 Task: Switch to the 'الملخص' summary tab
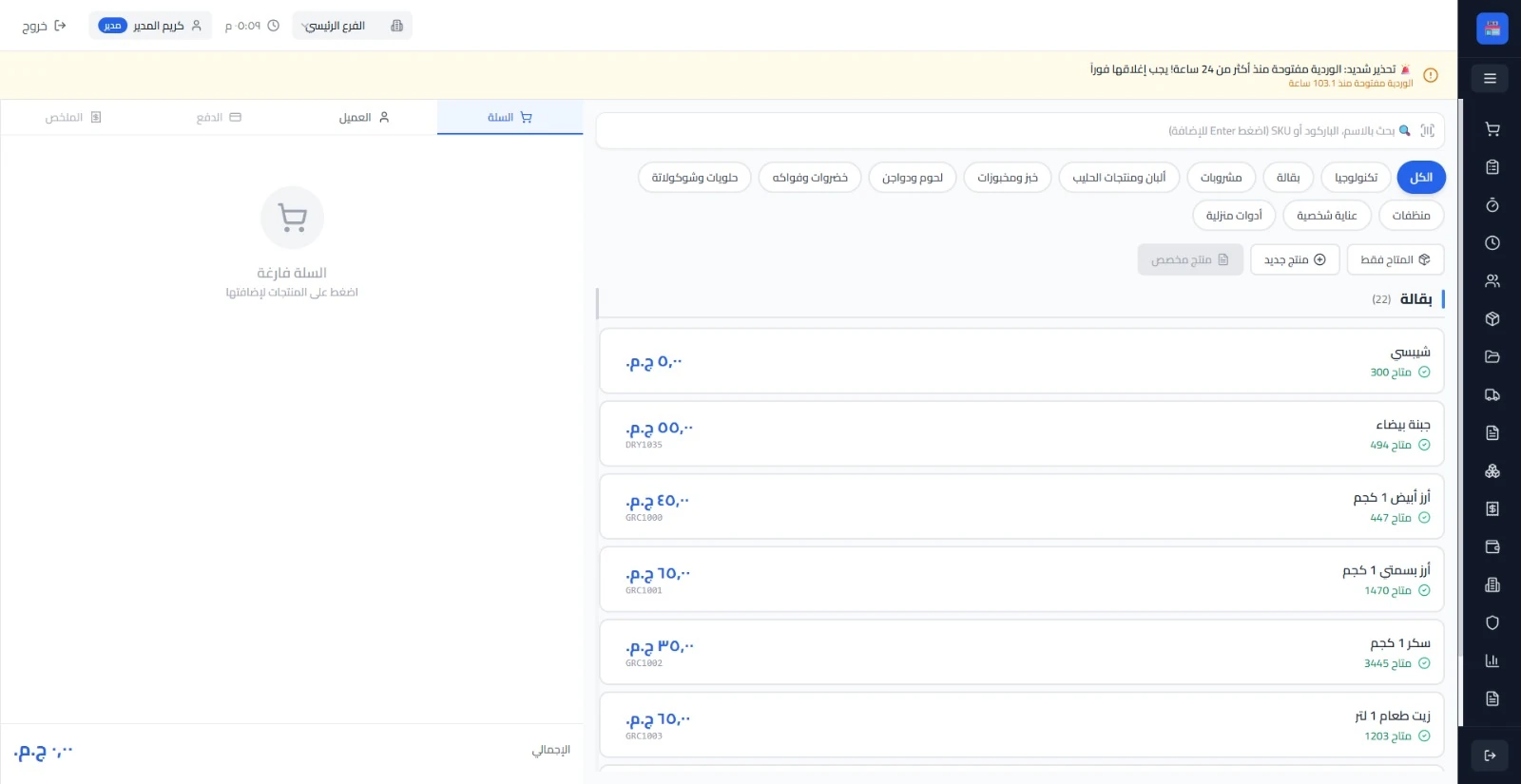tap(73, 117)
